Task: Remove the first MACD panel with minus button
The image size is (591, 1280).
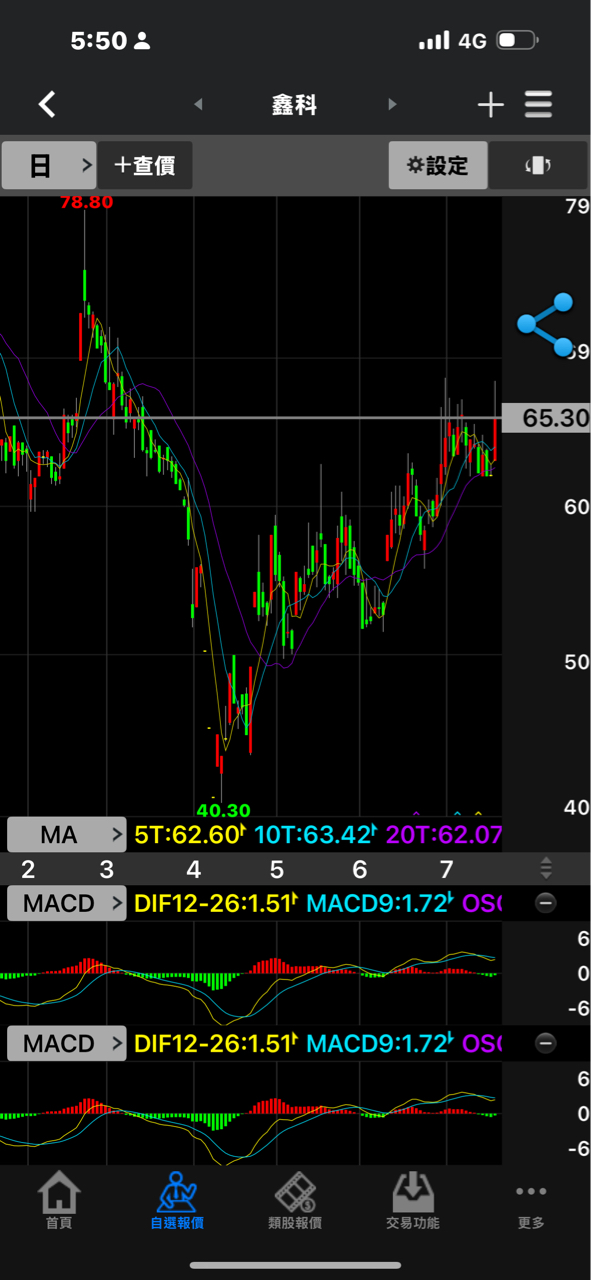Action: [x=546, y=904]
